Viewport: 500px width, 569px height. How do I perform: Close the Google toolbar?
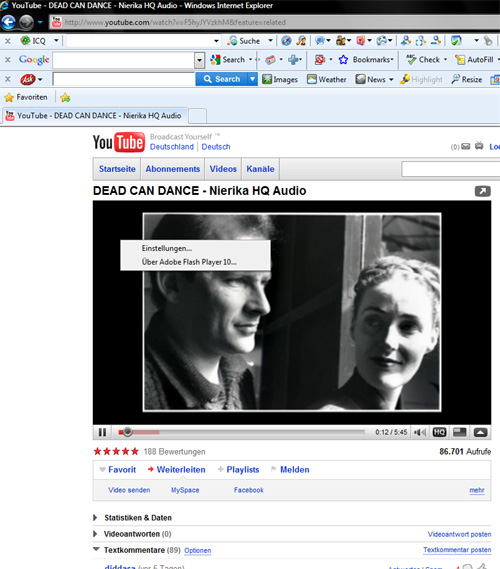click(8, 60)
